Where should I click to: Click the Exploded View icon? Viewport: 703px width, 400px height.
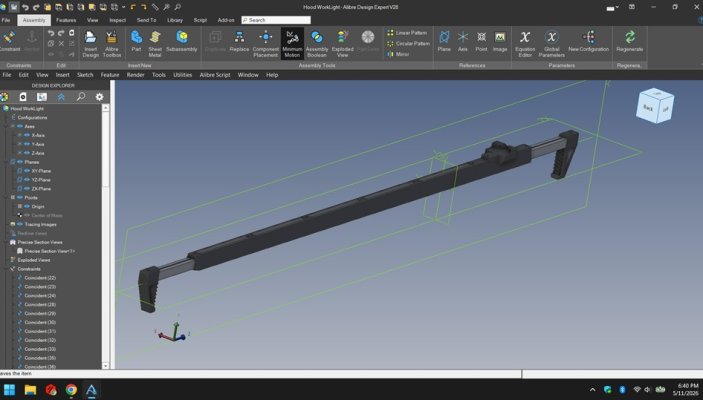tap(343, 43)
